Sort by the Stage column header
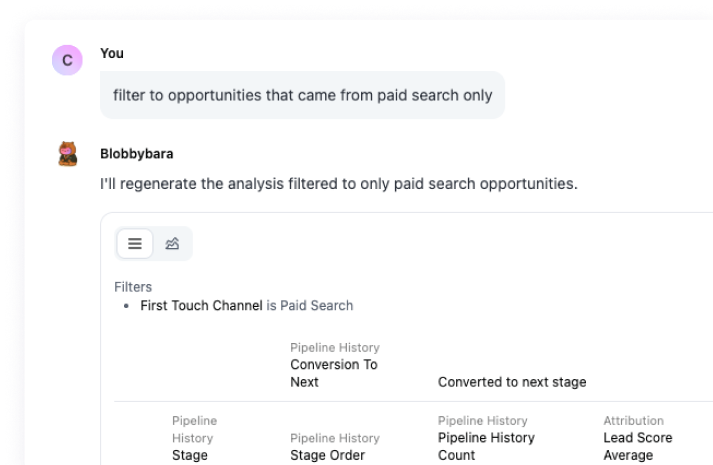713x465 pixels. [190, 455]
